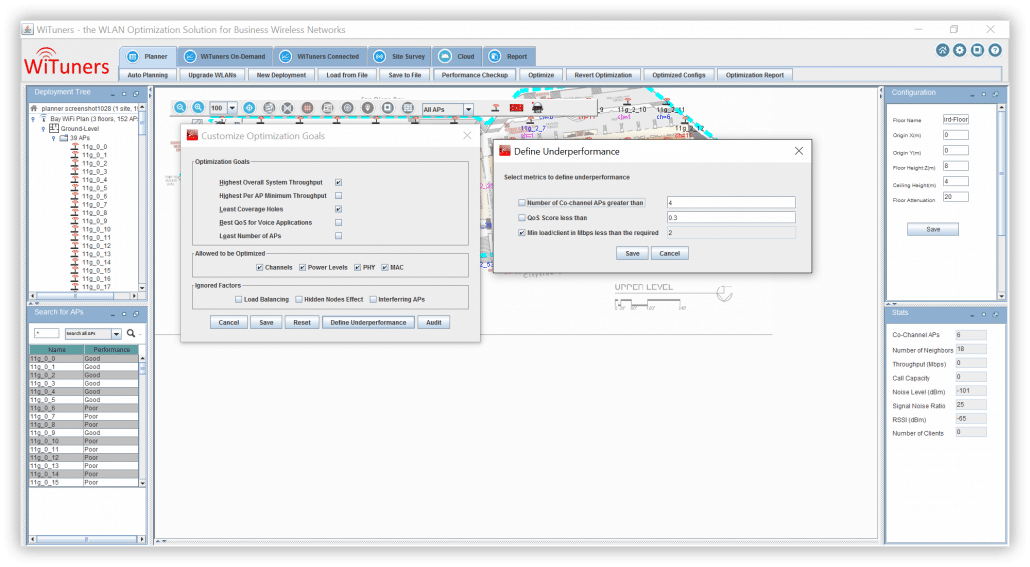
Task: Click the floor plan image icon
Action: point(327,108)
